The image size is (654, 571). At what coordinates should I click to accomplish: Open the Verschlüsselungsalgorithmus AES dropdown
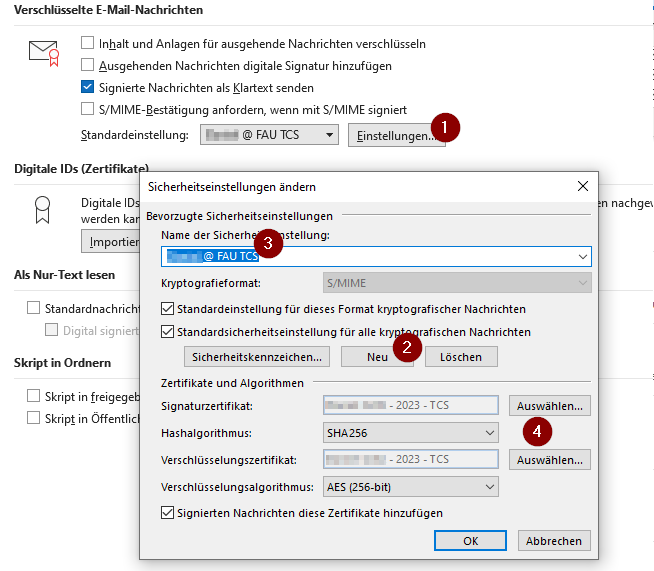[410, 487]
